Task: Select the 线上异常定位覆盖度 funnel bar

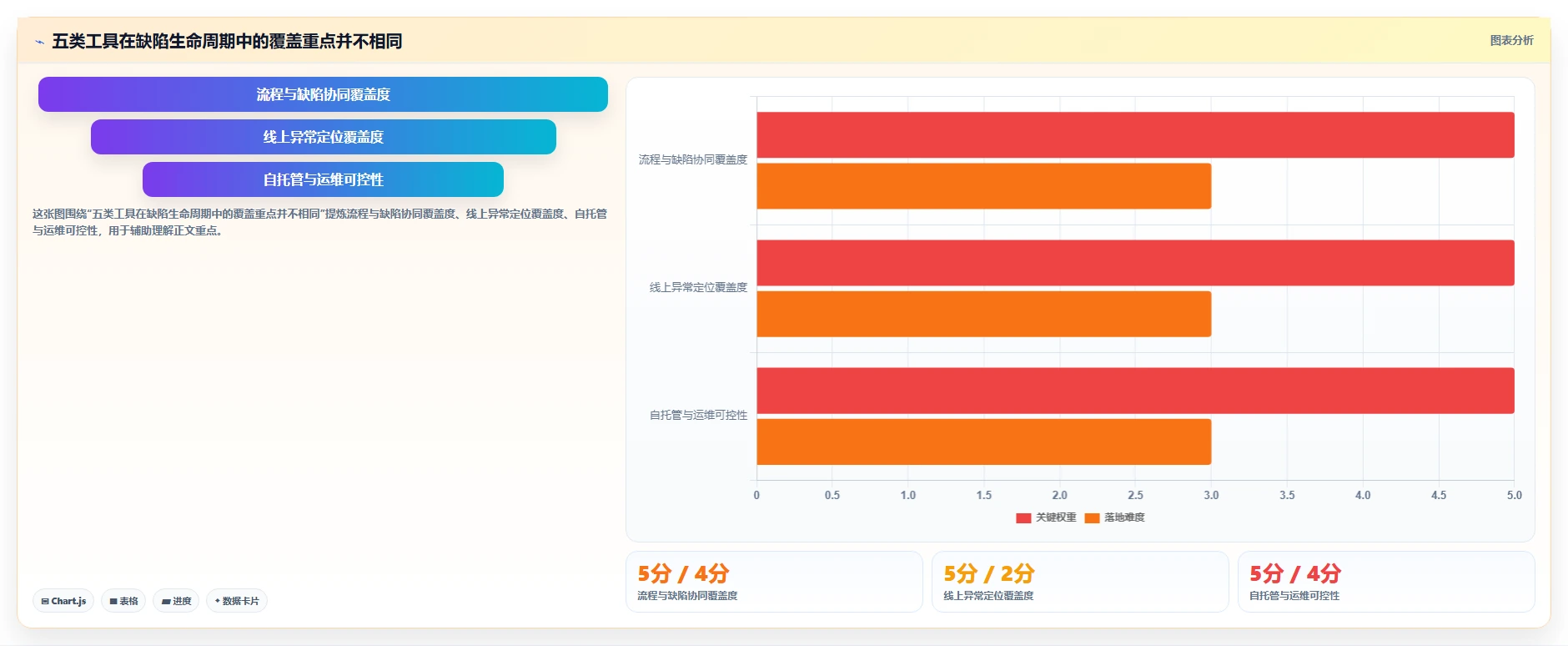Action: coord(323,137)
